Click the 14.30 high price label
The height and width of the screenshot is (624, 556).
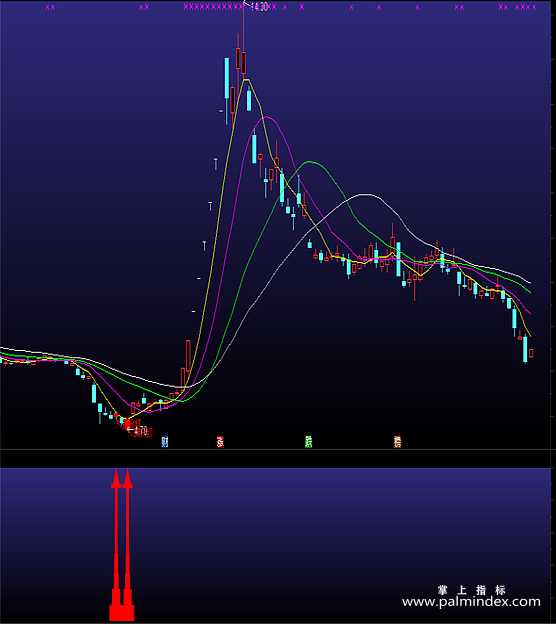click(x=259, y=8)
